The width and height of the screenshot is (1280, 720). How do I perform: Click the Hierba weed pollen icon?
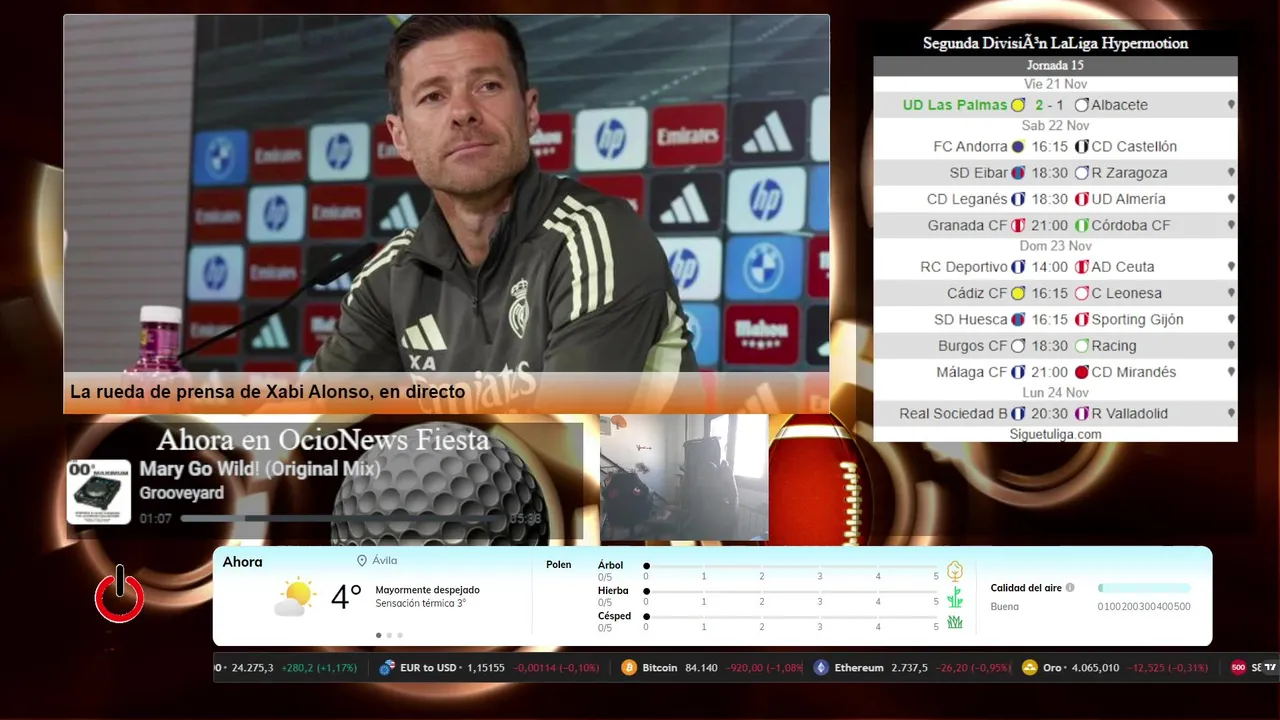[x=955, y=597]
